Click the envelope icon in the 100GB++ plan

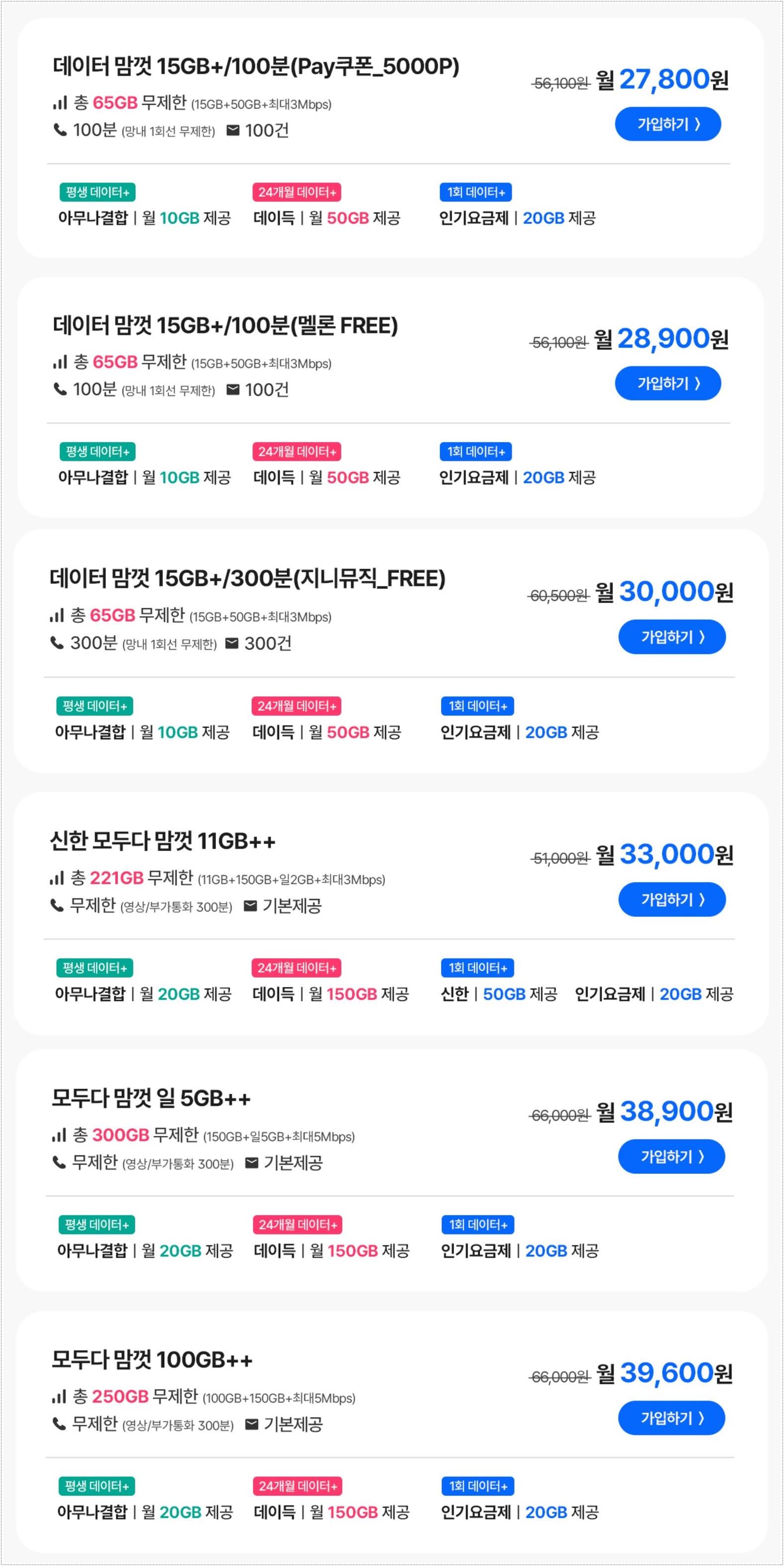coord(252,1424)
